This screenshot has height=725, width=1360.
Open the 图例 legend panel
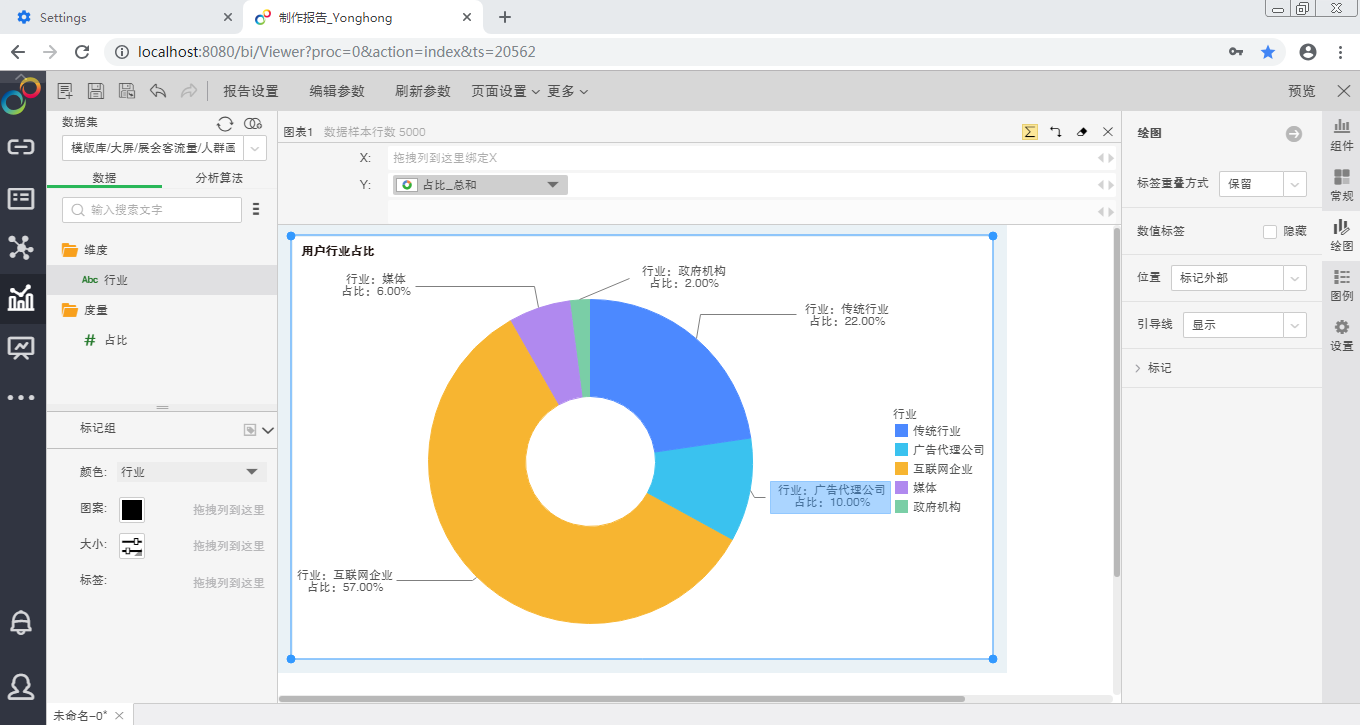1342,284
